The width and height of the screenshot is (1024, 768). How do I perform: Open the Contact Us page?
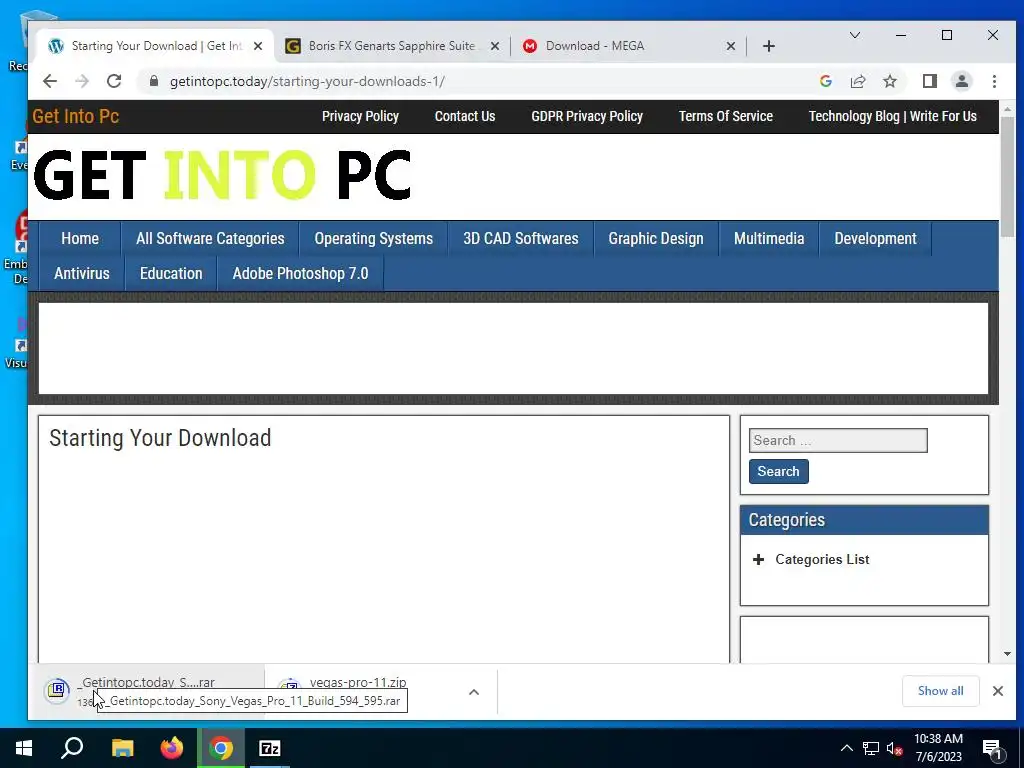pyautogui.click(x=465, y=116)
